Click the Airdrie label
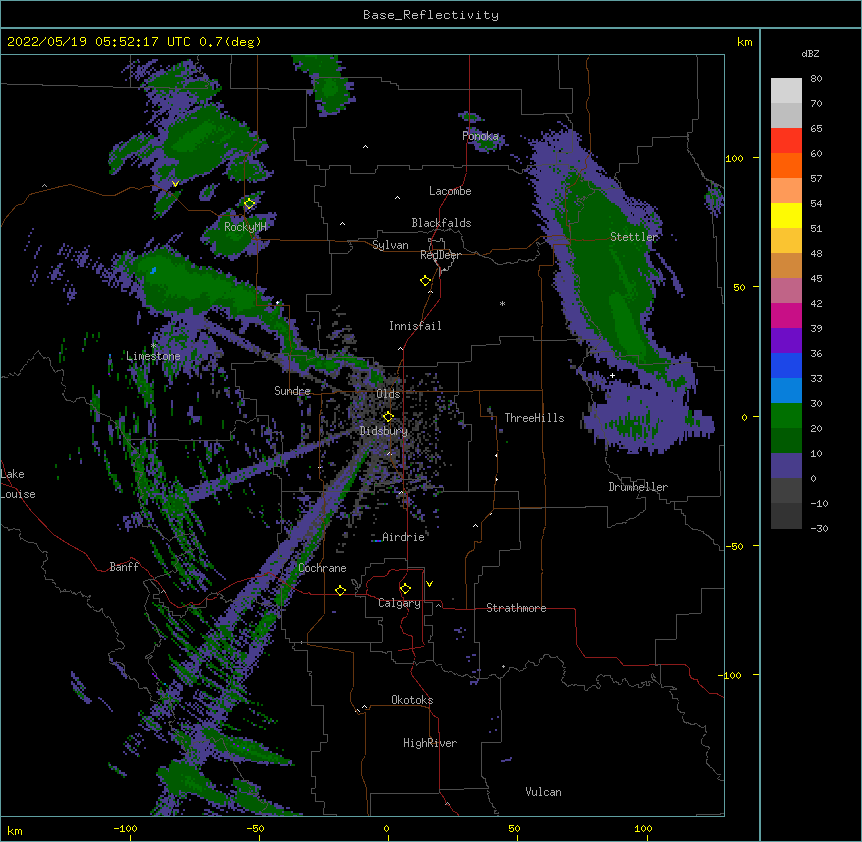 point(403,537)
